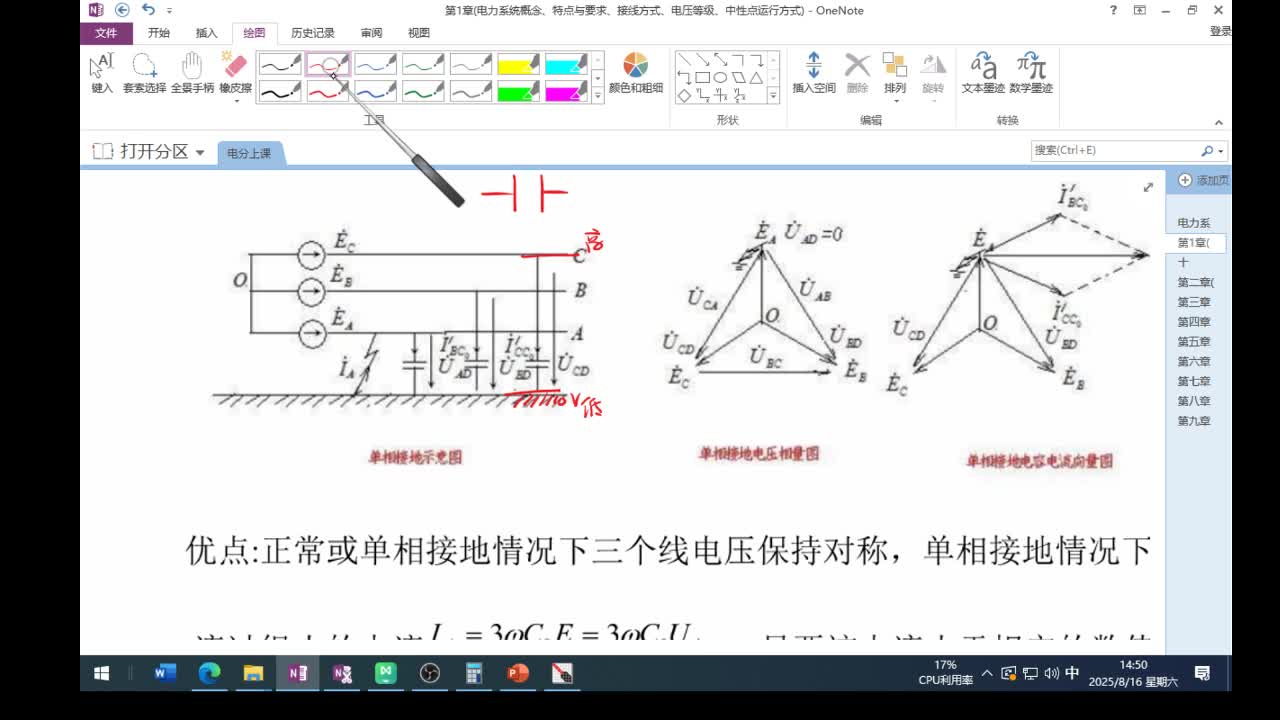Pick the cyan highlighter
The image size is (1280, 720).
pos(567,65)
